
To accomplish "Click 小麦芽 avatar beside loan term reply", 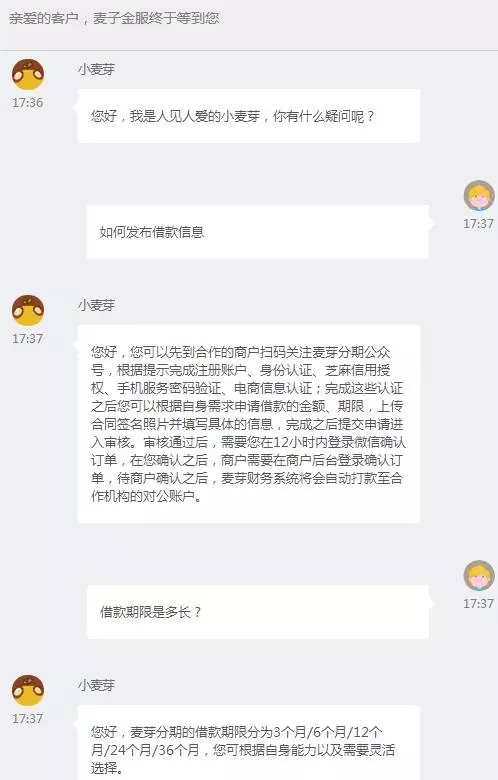I will tap(28, 690).
